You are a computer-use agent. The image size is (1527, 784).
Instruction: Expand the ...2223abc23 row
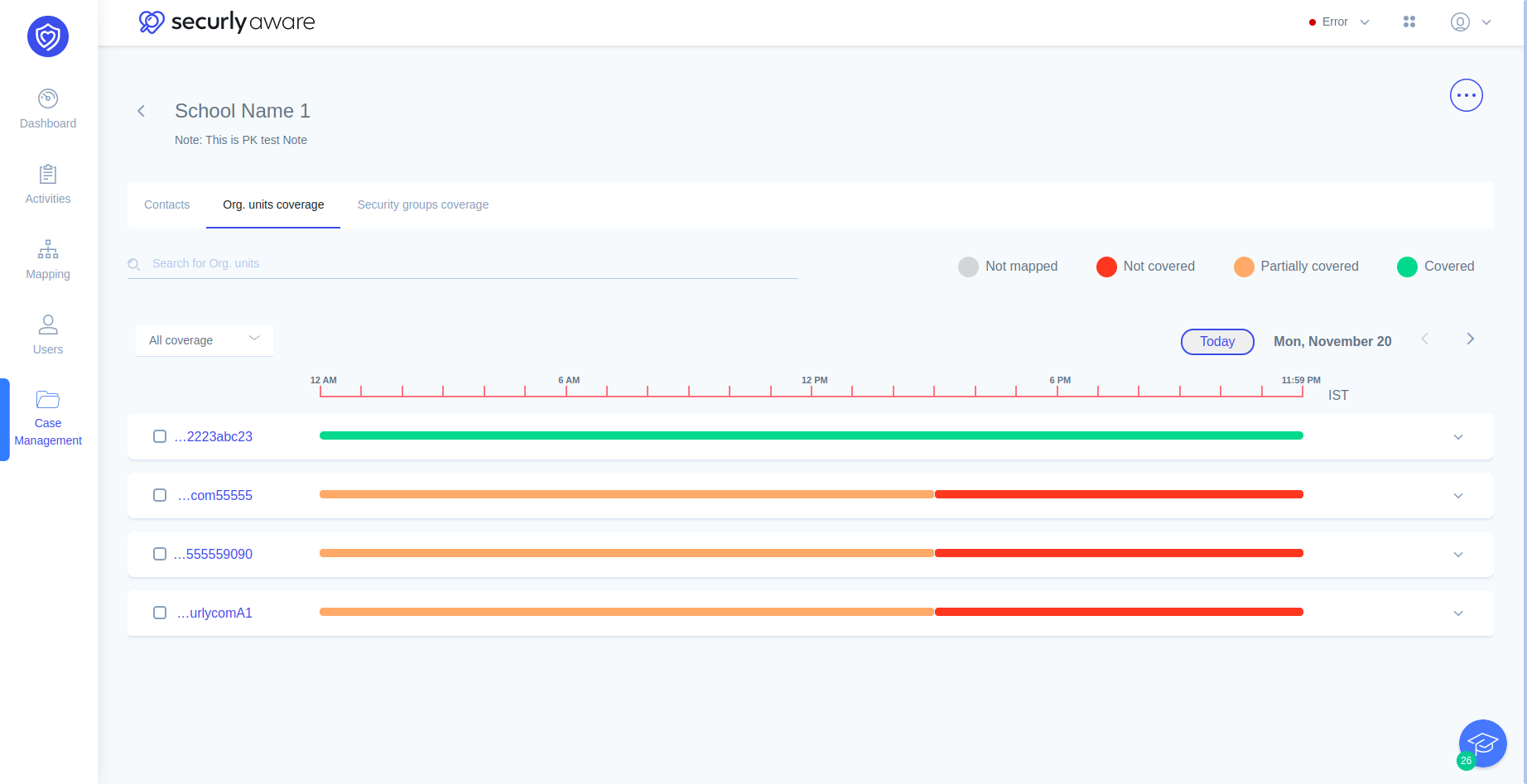coord(1458,437)
